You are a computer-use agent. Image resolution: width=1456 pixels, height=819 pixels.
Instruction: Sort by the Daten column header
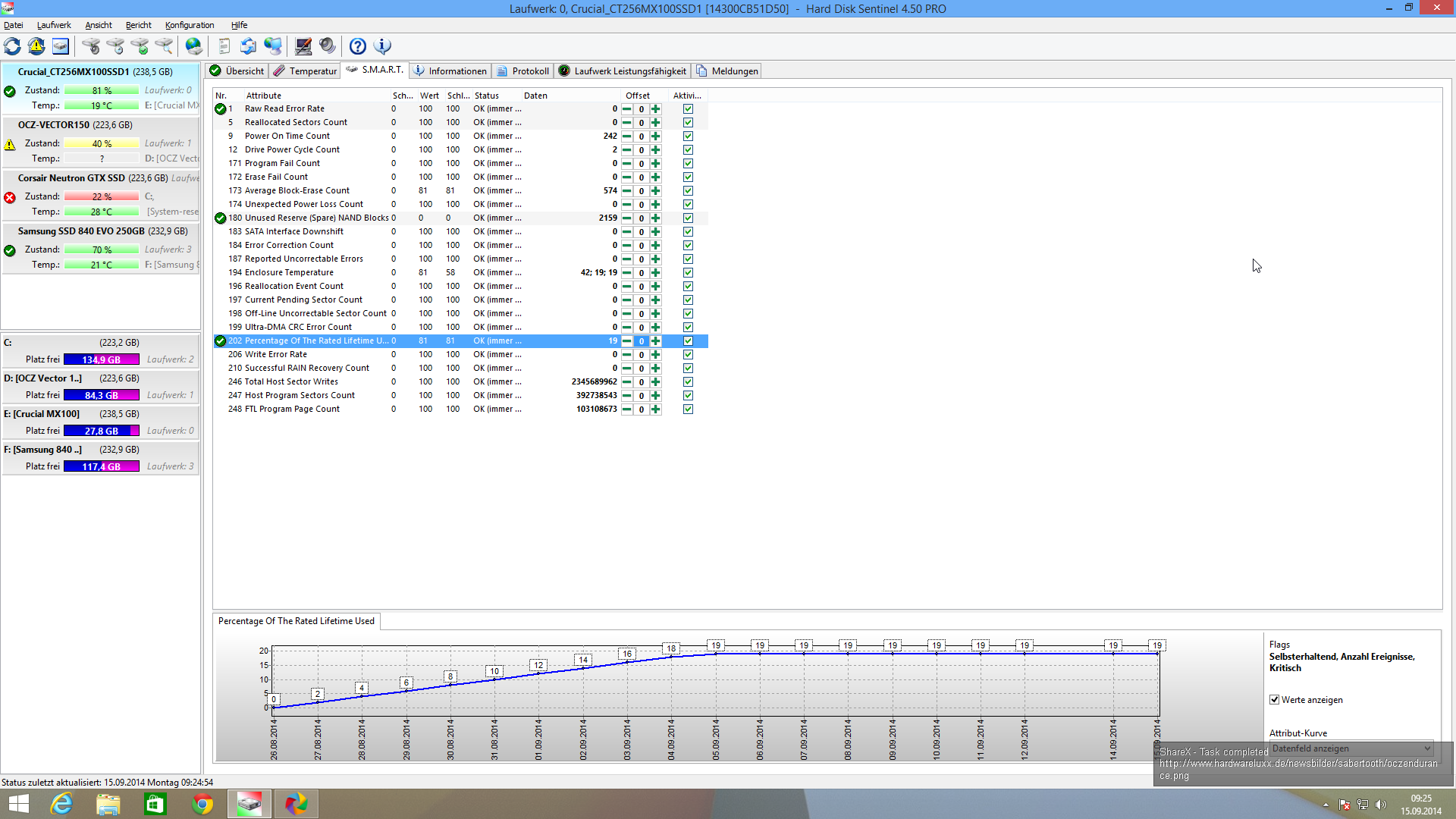click(570, 96)
